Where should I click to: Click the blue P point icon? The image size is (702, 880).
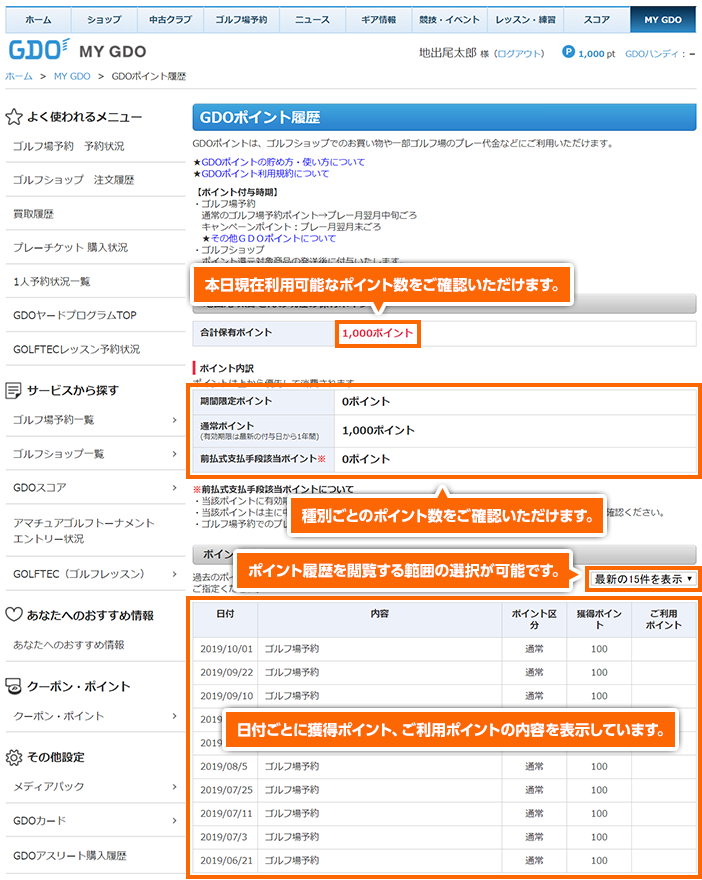568,52
